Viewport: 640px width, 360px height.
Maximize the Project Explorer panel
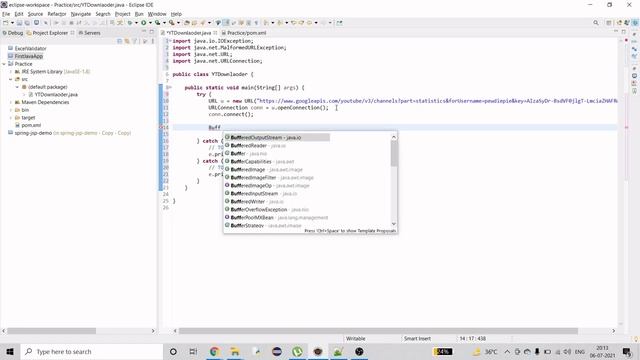[x=151, y=32]
